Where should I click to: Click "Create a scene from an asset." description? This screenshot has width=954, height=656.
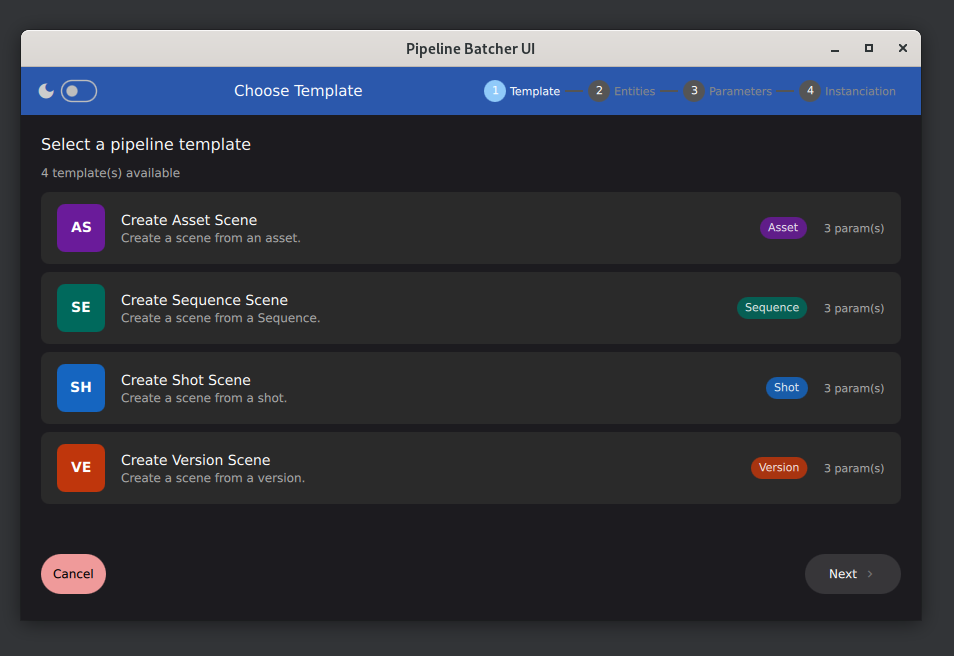point(211,238)
